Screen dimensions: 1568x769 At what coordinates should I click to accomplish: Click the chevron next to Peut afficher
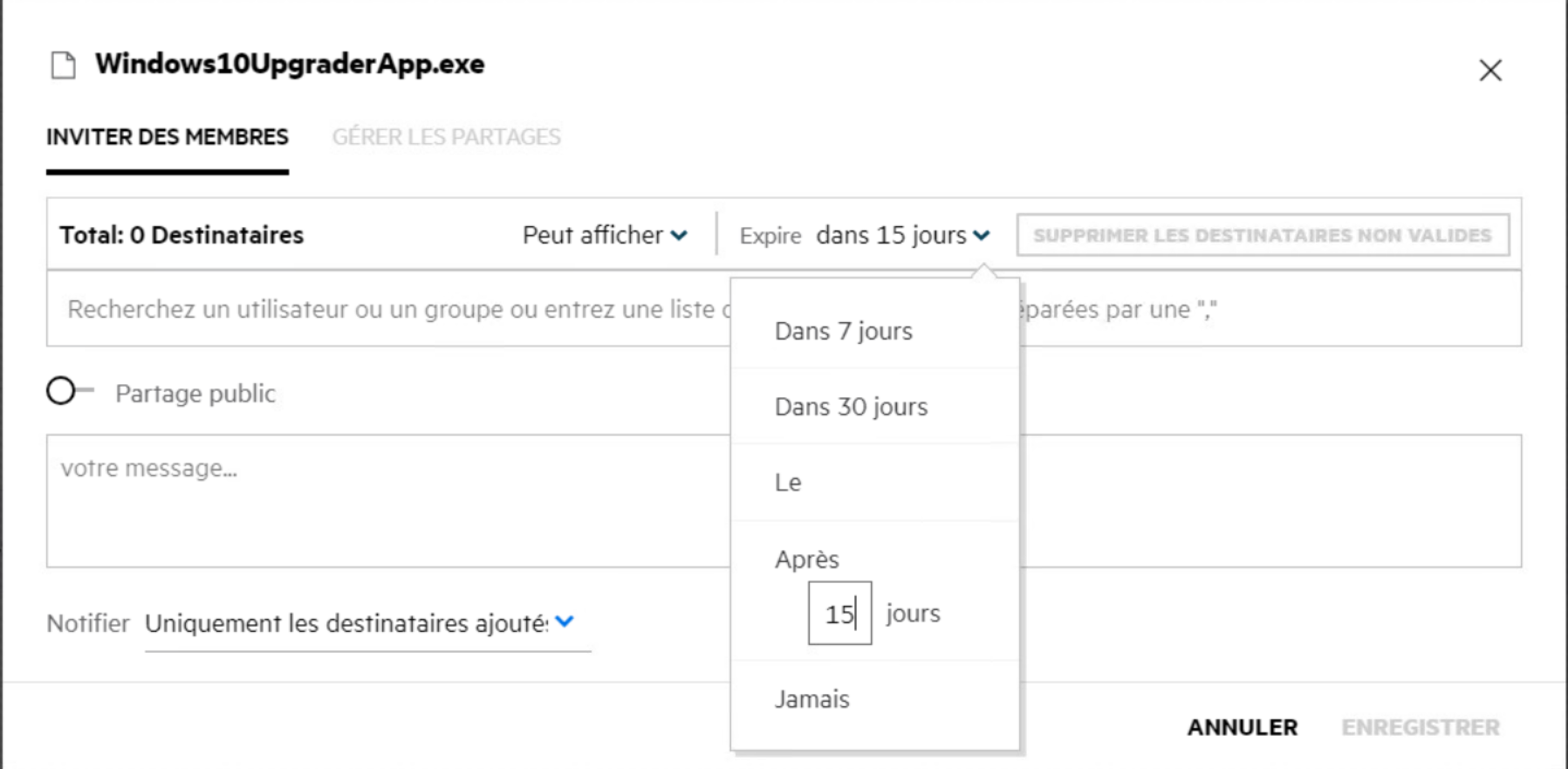[679, 236]
